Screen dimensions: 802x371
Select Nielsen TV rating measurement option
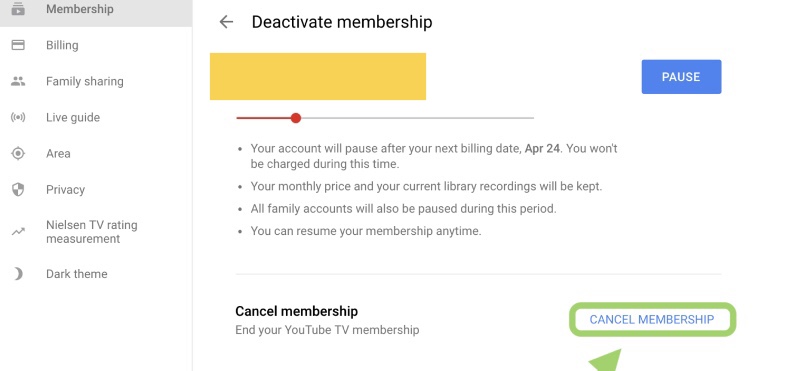point(96,232)
